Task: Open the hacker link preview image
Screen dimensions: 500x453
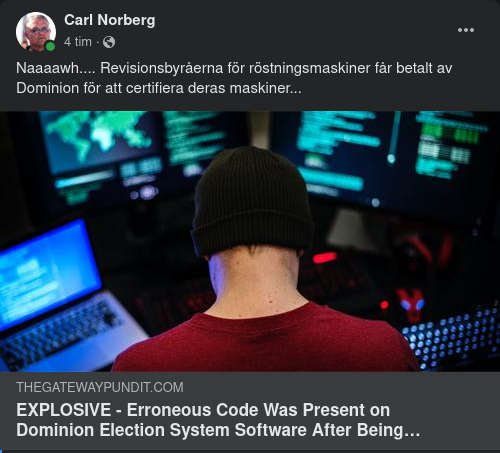Action: click(x=250, y=241)
